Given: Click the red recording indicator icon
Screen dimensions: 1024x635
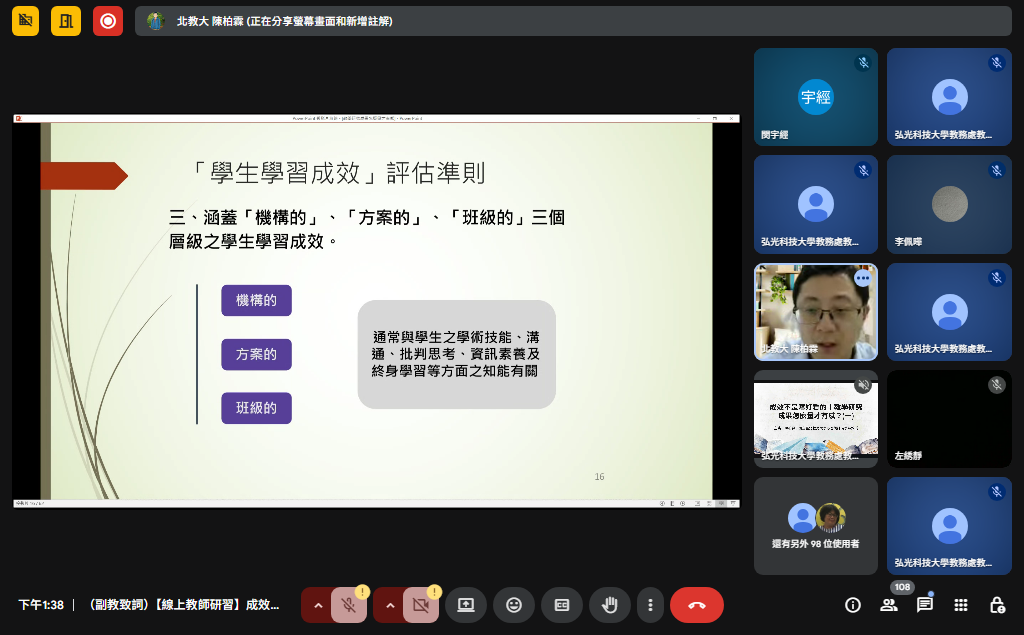Looking at the screenshot, I should [x=108, y=21].
